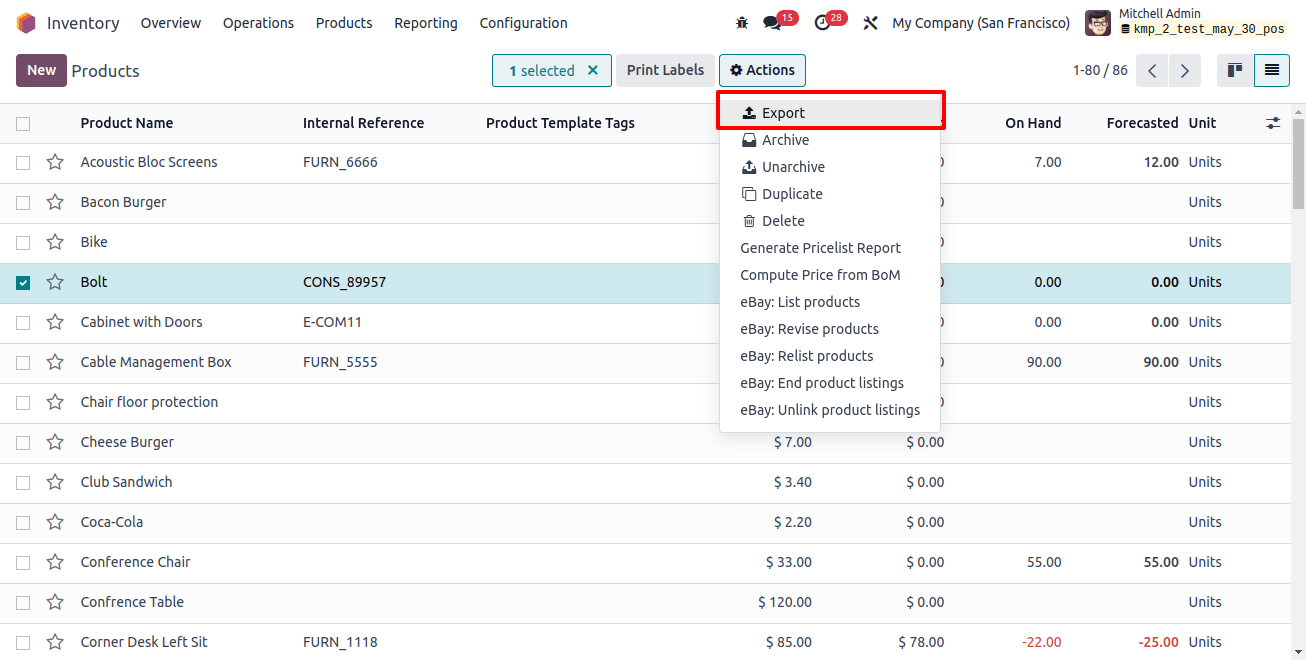Check the Acoustic Bloc Screens row checkbox
The width and height of the screenshot is (1306, 660).
coord(23,163)
